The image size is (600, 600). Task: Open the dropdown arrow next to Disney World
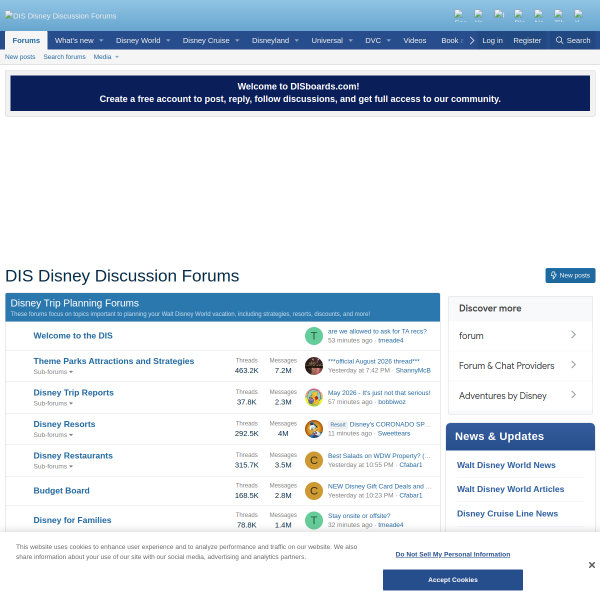(168, 41)
